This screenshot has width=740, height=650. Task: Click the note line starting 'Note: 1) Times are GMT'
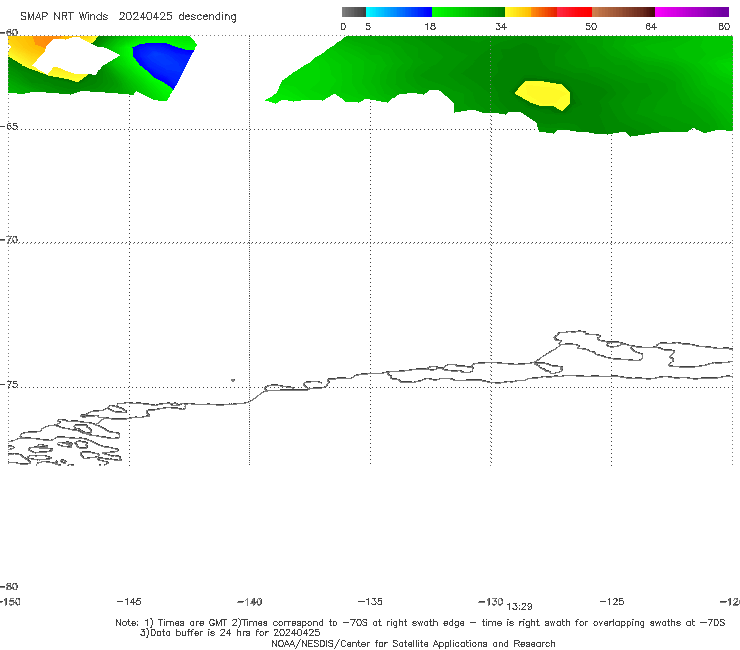click(420, 623)
